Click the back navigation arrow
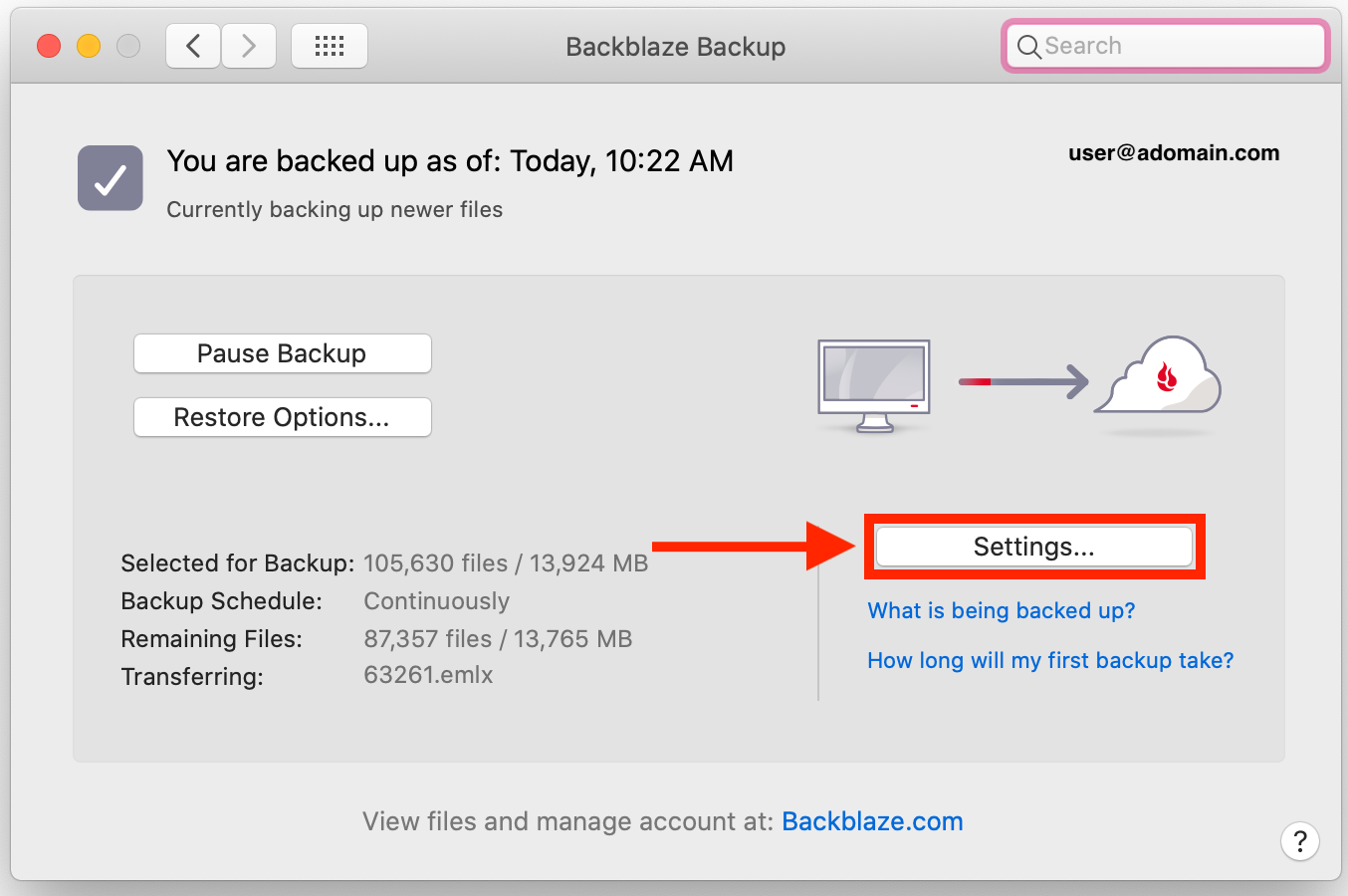This screenshot has height=896, width=1348. click(193, 46)
